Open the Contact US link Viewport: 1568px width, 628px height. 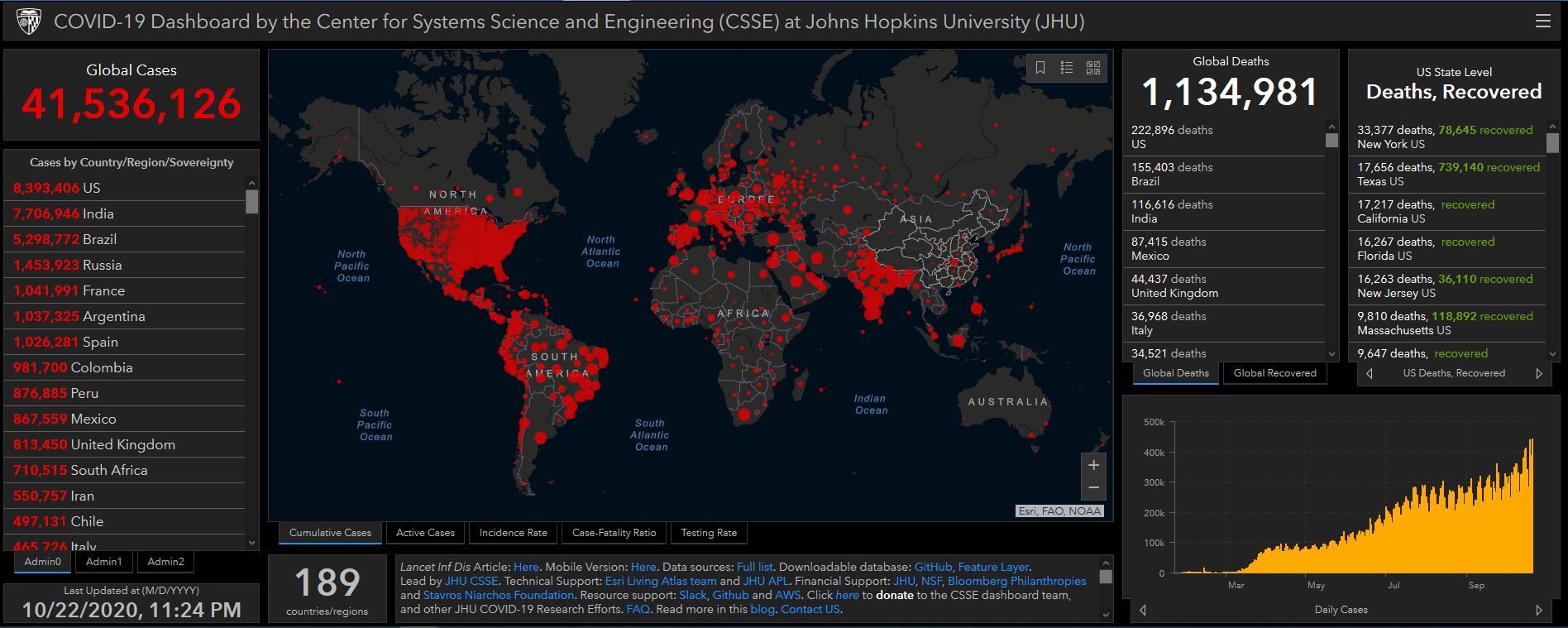point(810,610)
